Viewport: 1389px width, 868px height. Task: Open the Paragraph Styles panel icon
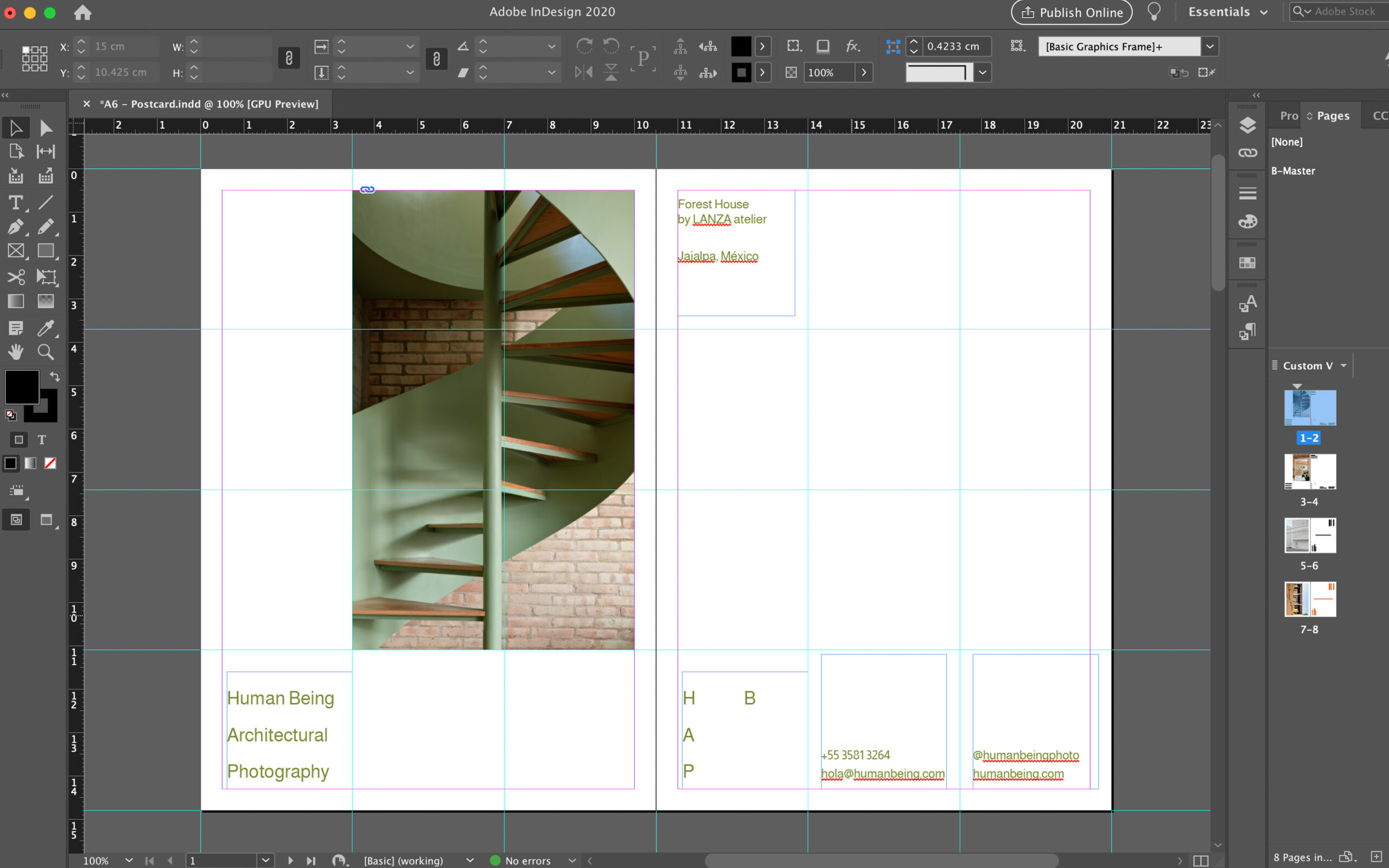point(1247,331)
